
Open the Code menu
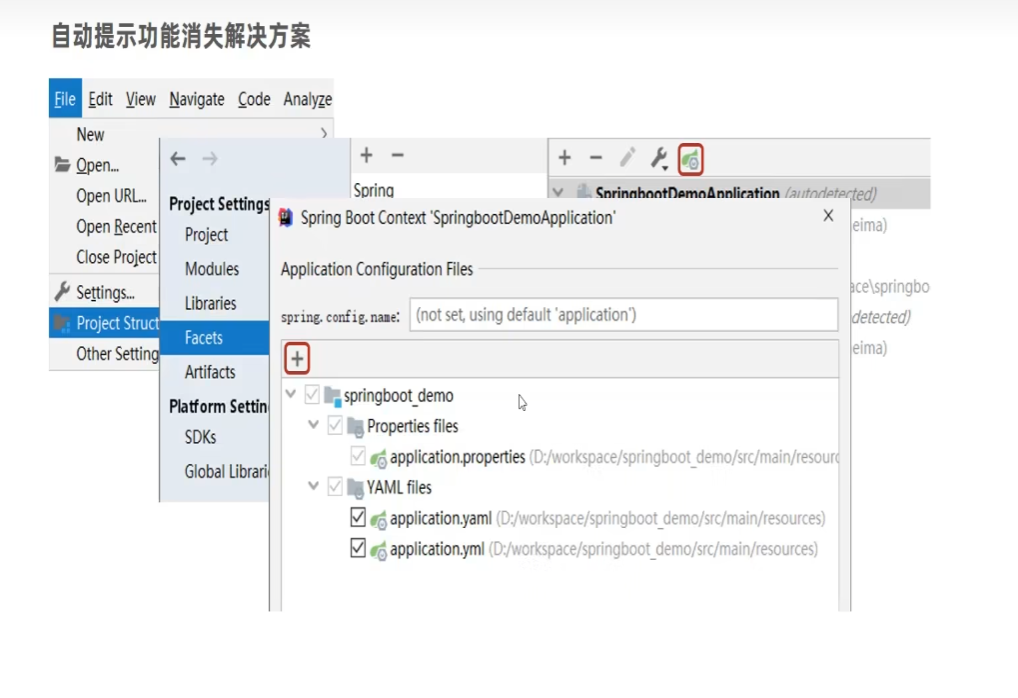pyautogui.click(x=254, y=99)
